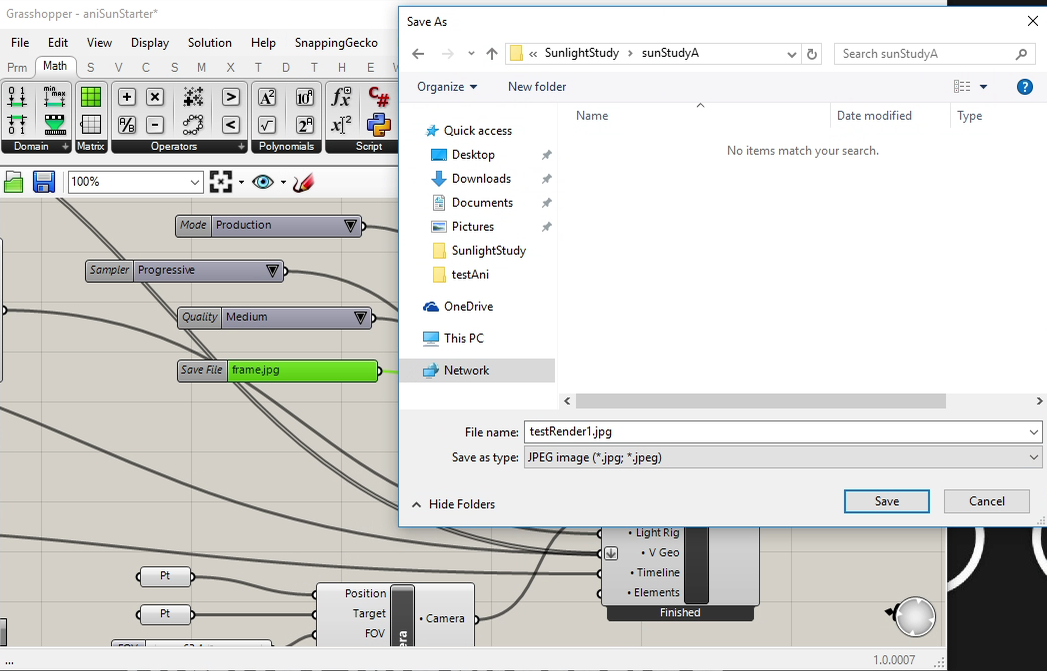Open the File menu
Screen dimensions: 1047x671
click(x=20, y=43)
